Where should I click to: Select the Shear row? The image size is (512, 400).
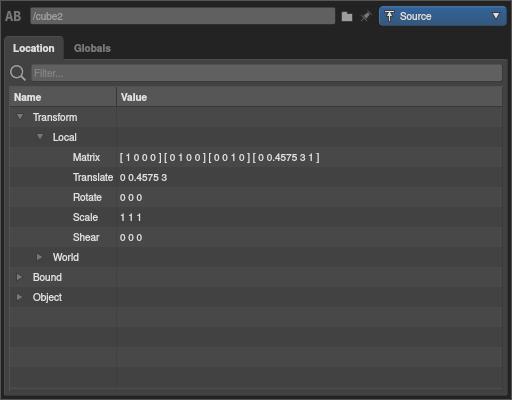[256, 237]
